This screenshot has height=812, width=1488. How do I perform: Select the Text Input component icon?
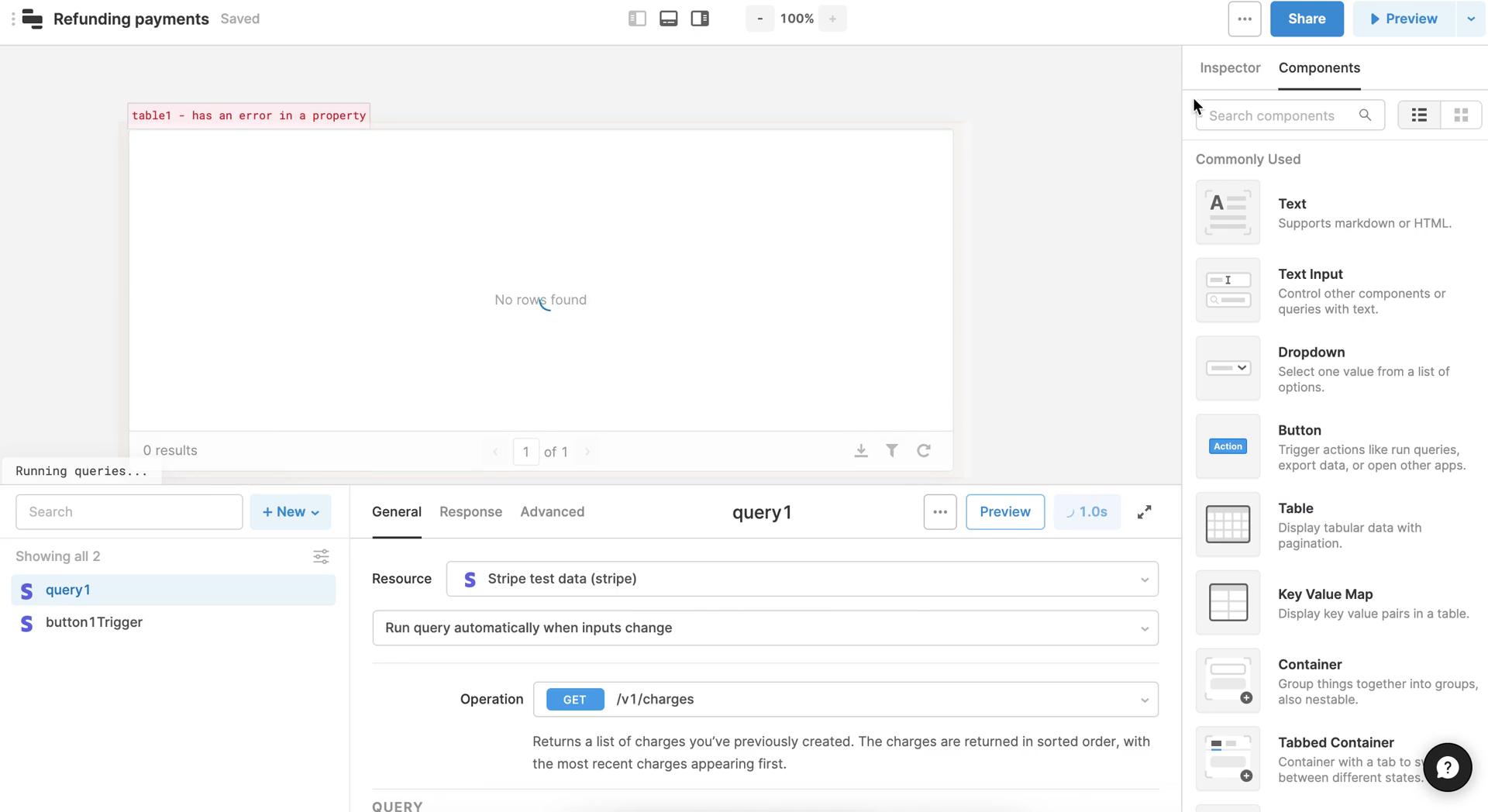click(1228, 291)
